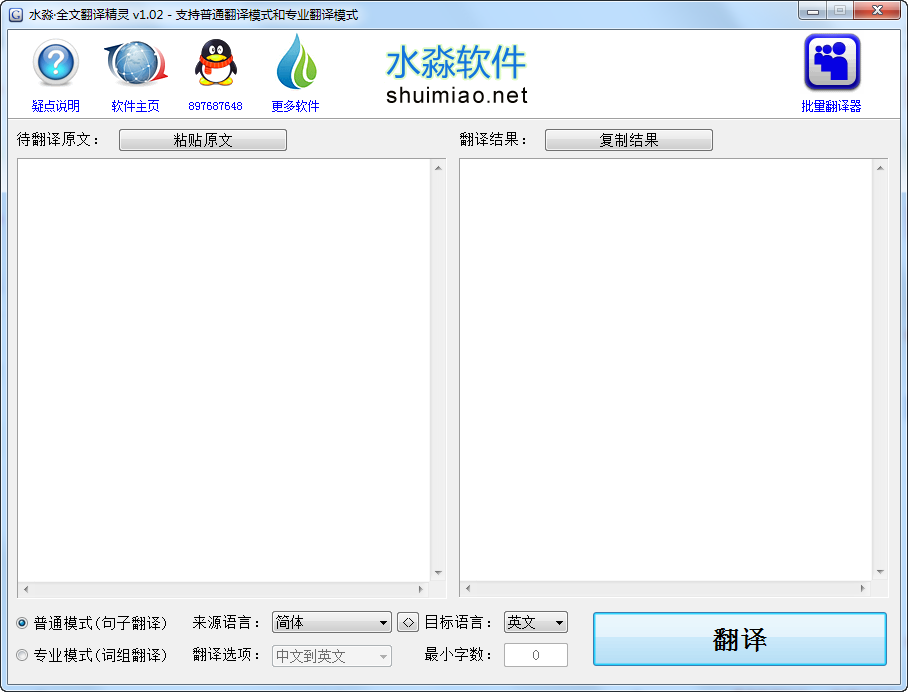This screenshot has height=692, width=908.
Task: Open the 翻译选项 中文到英文 dropdown
Action: [x=332, y=656]
